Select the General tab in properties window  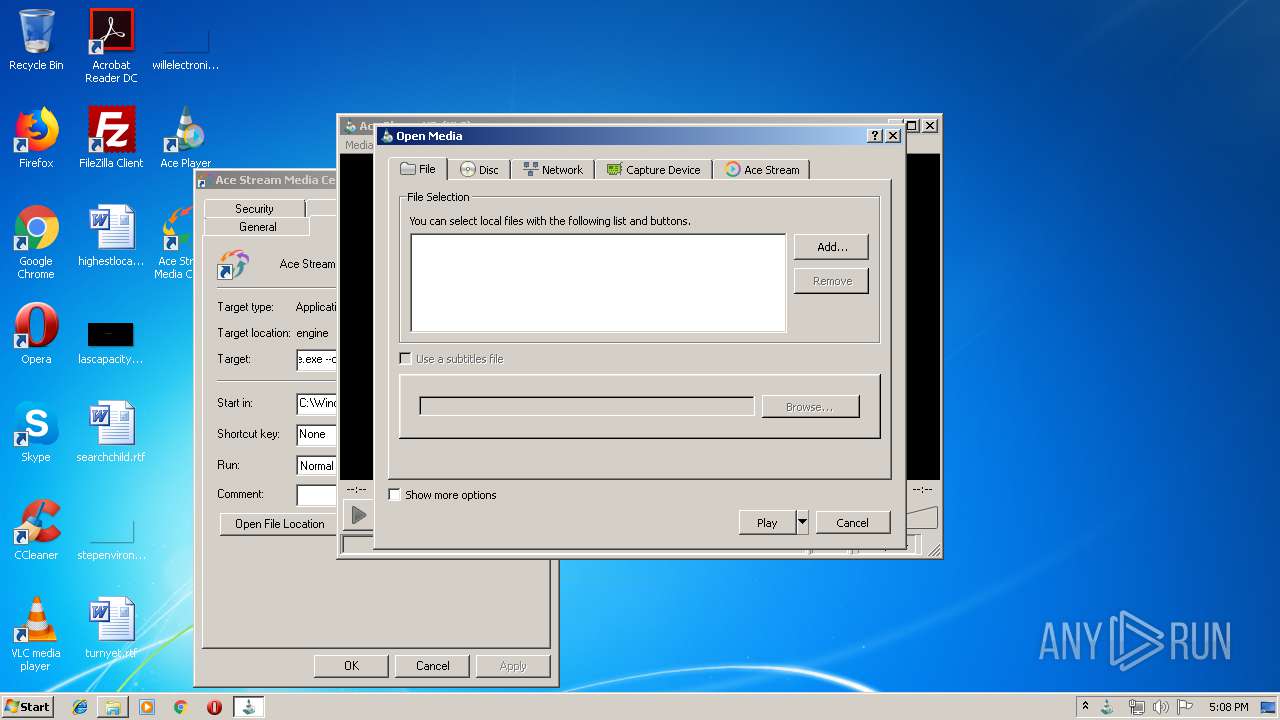click(x=257, y=226)
